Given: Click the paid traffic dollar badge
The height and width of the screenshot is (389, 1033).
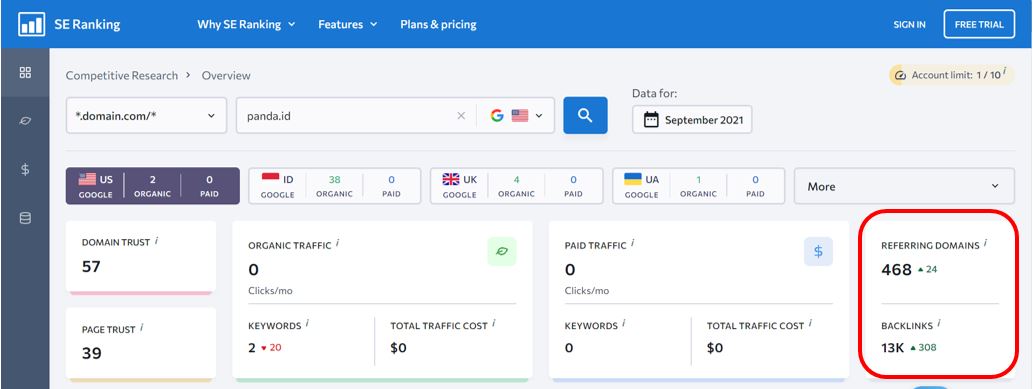Looking at the screenshot, I should (818, 251).
